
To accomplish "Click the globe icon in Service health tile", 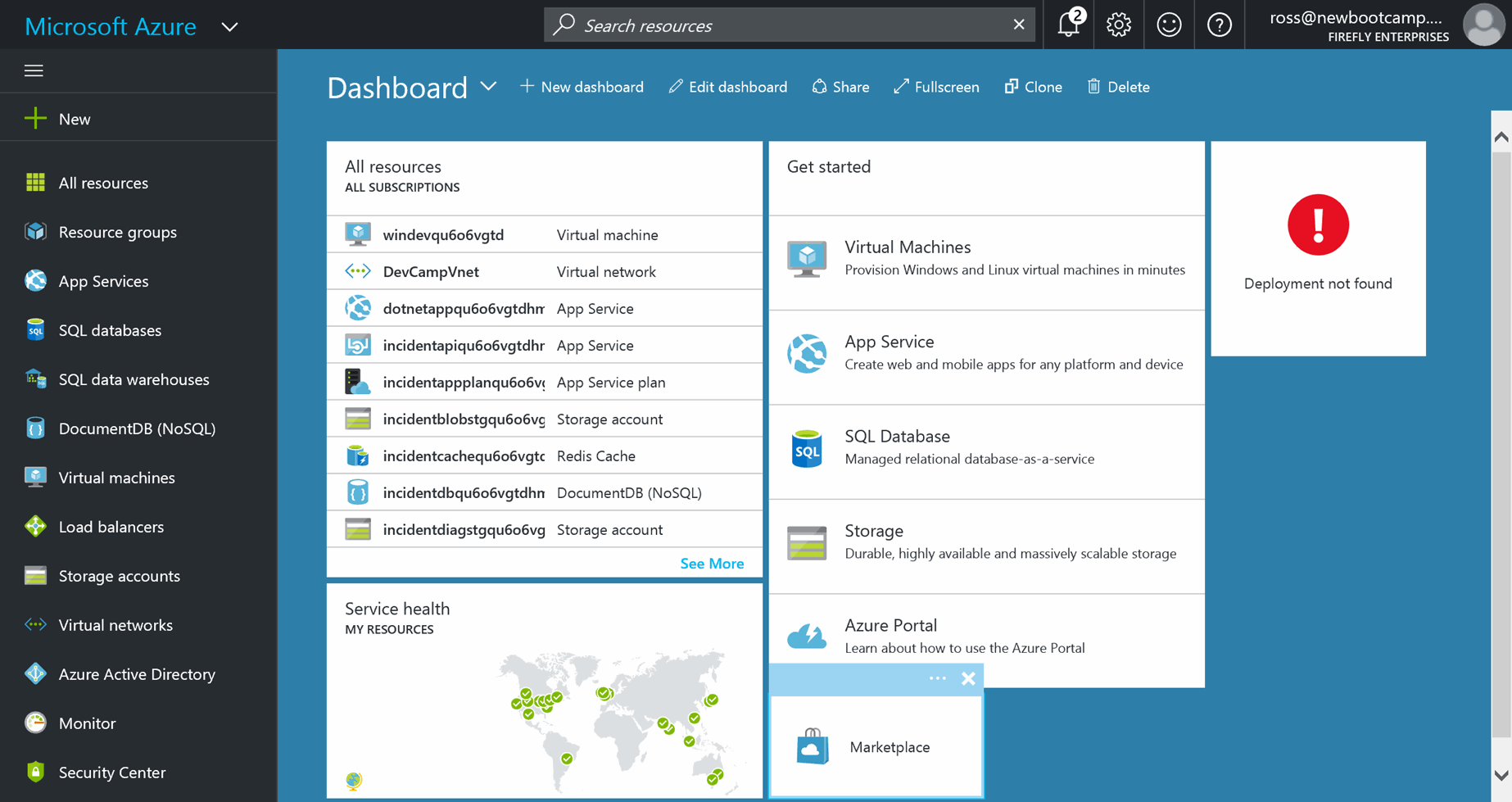I will click(354, 780).
